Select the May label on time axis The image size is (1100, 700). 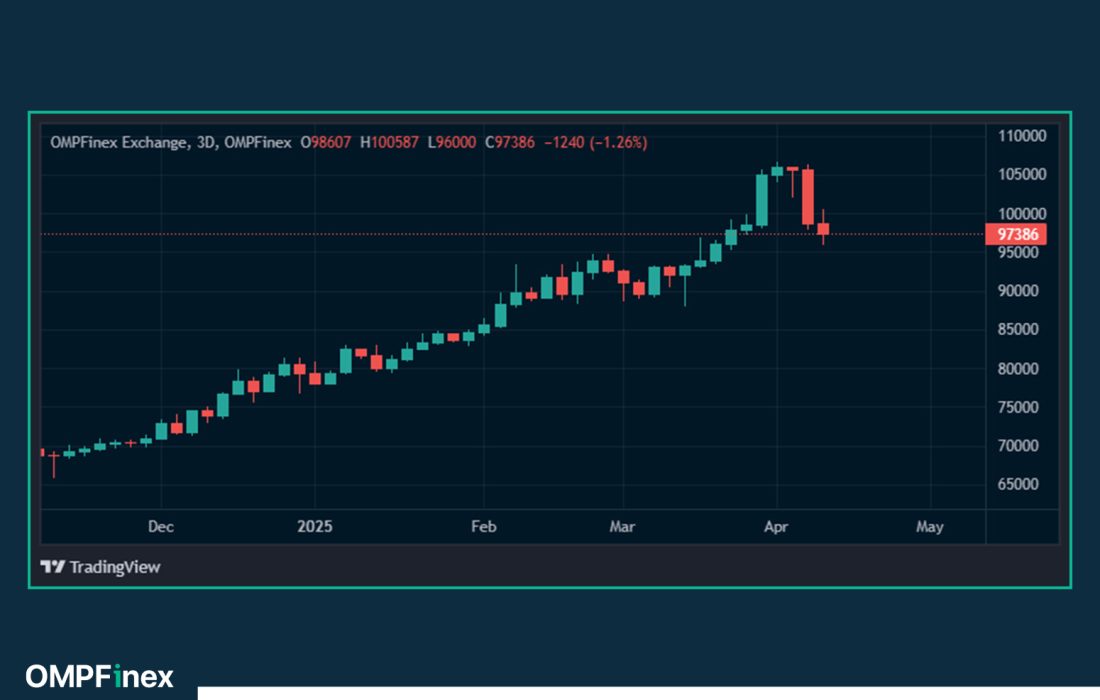(x=929, y=527)
